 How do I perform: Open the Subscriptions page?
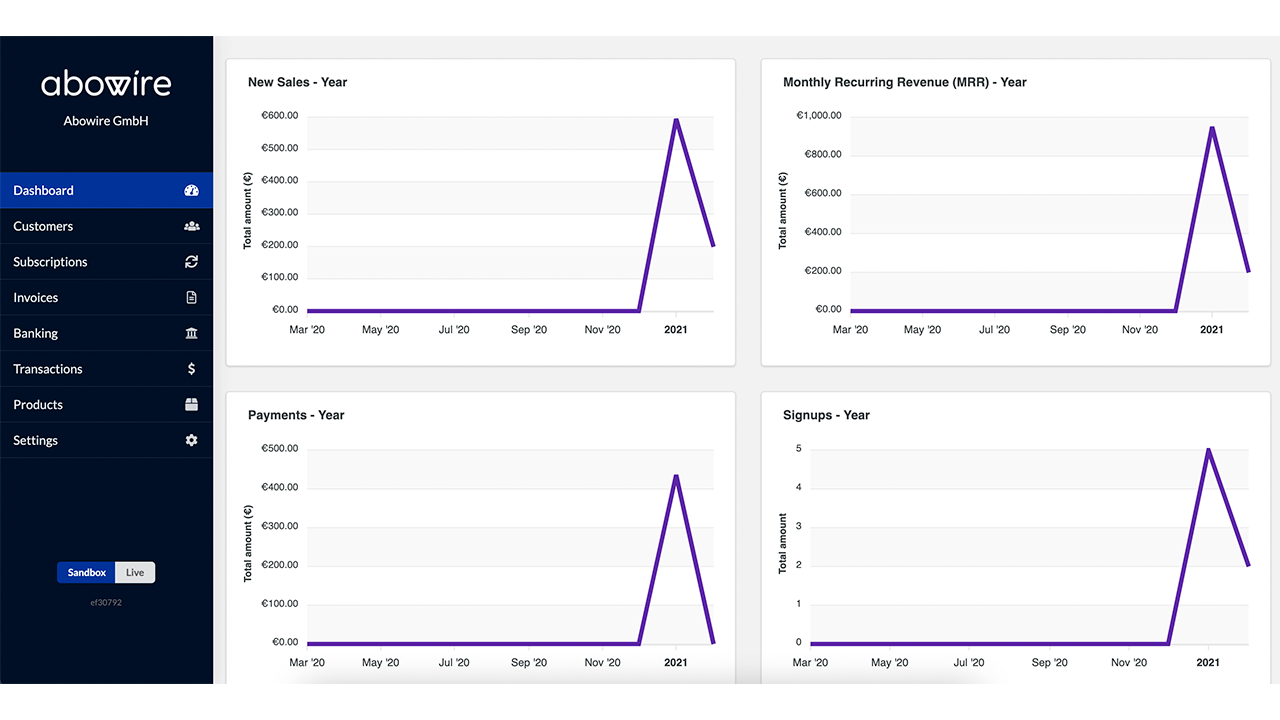(50, 262)
